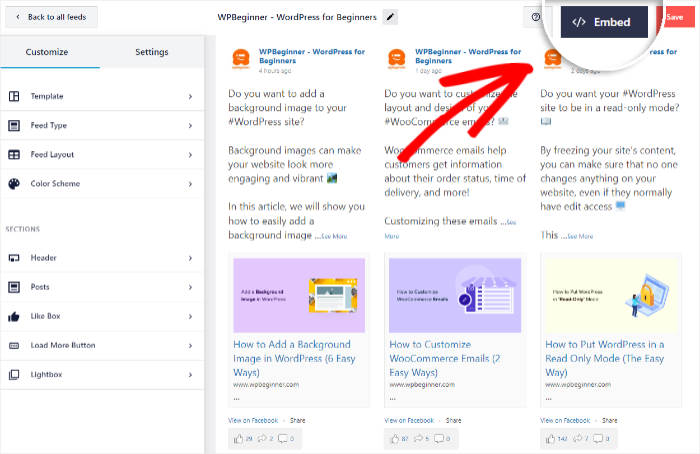Screen dimensions: 700x454
Task: Switch to the Customize tab
Action: pos(47,52)
